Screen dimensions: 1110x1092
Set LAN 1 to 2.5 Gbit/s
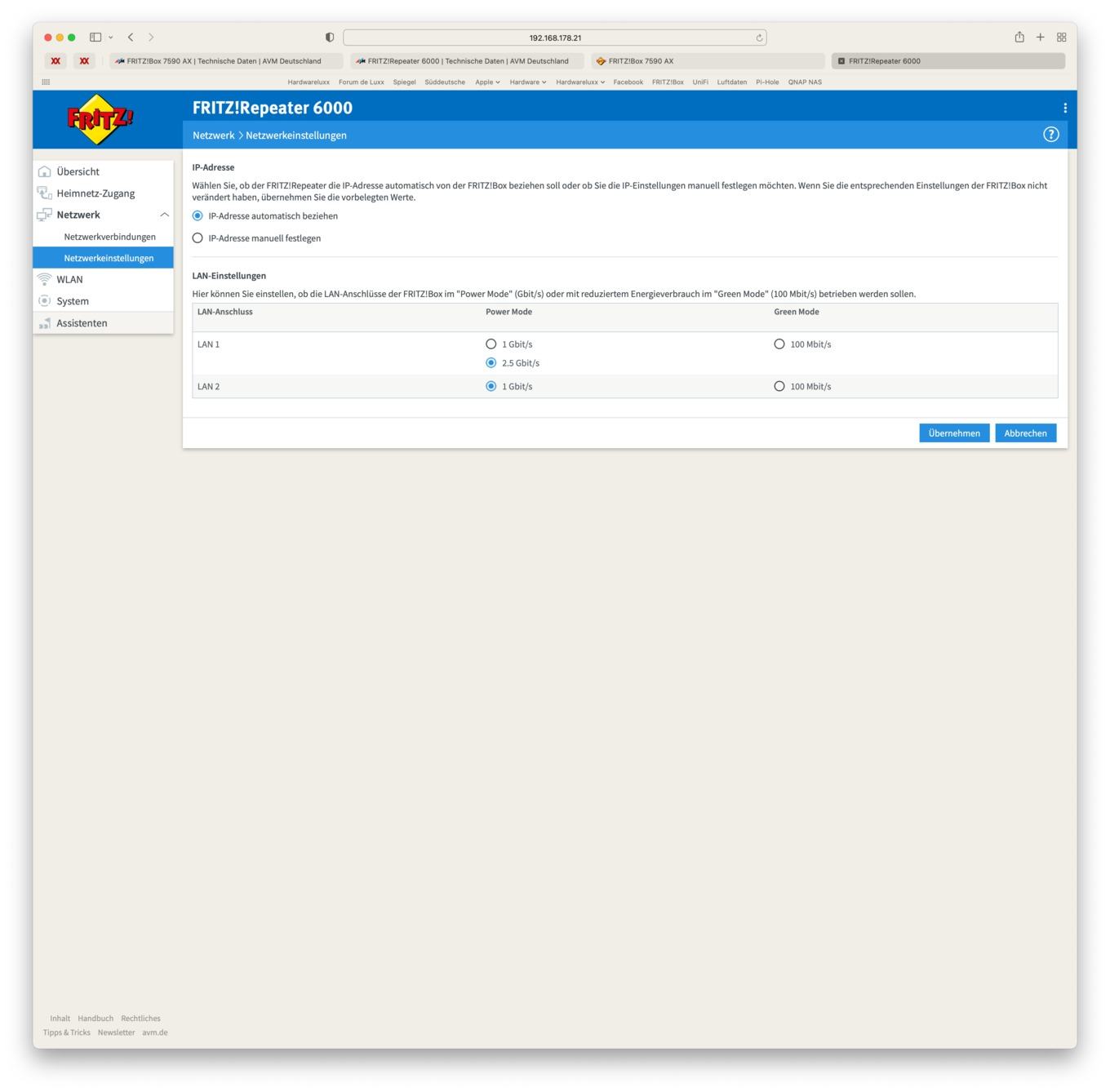(491, 363)
